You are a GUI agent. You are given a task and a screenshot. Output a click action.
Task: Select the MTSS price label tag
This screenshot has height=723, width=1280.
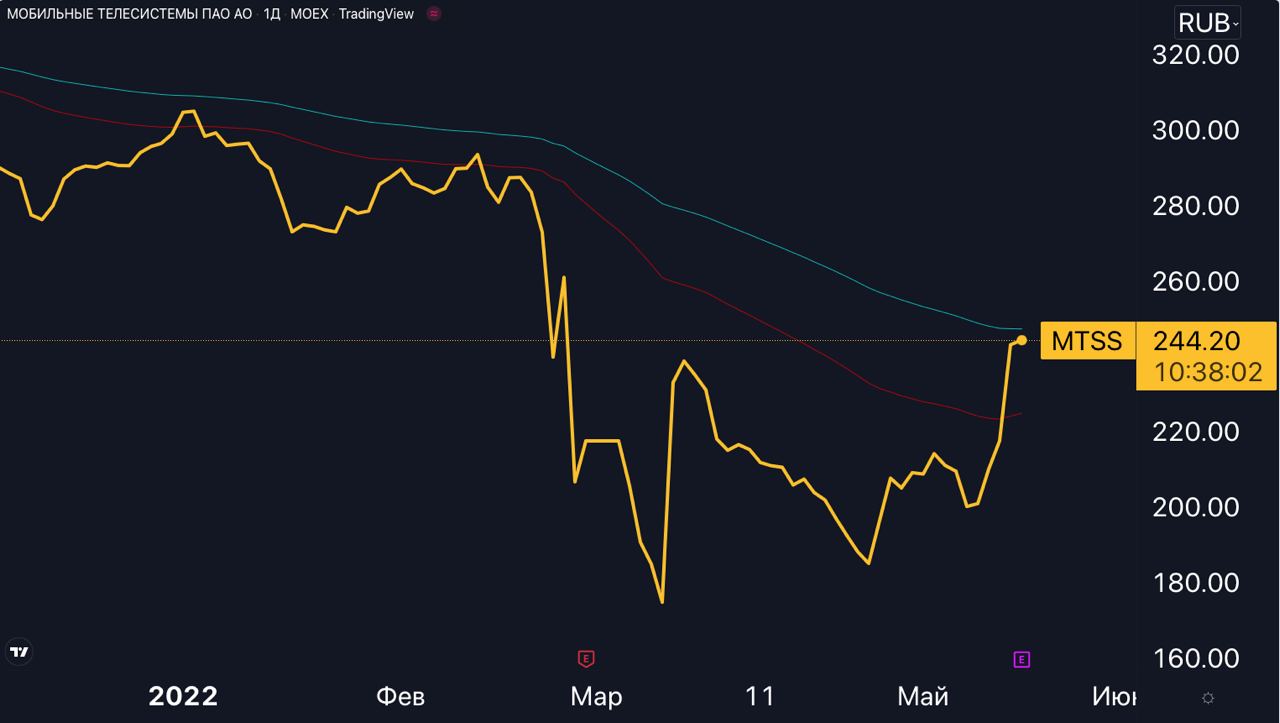pos(1087,341)
